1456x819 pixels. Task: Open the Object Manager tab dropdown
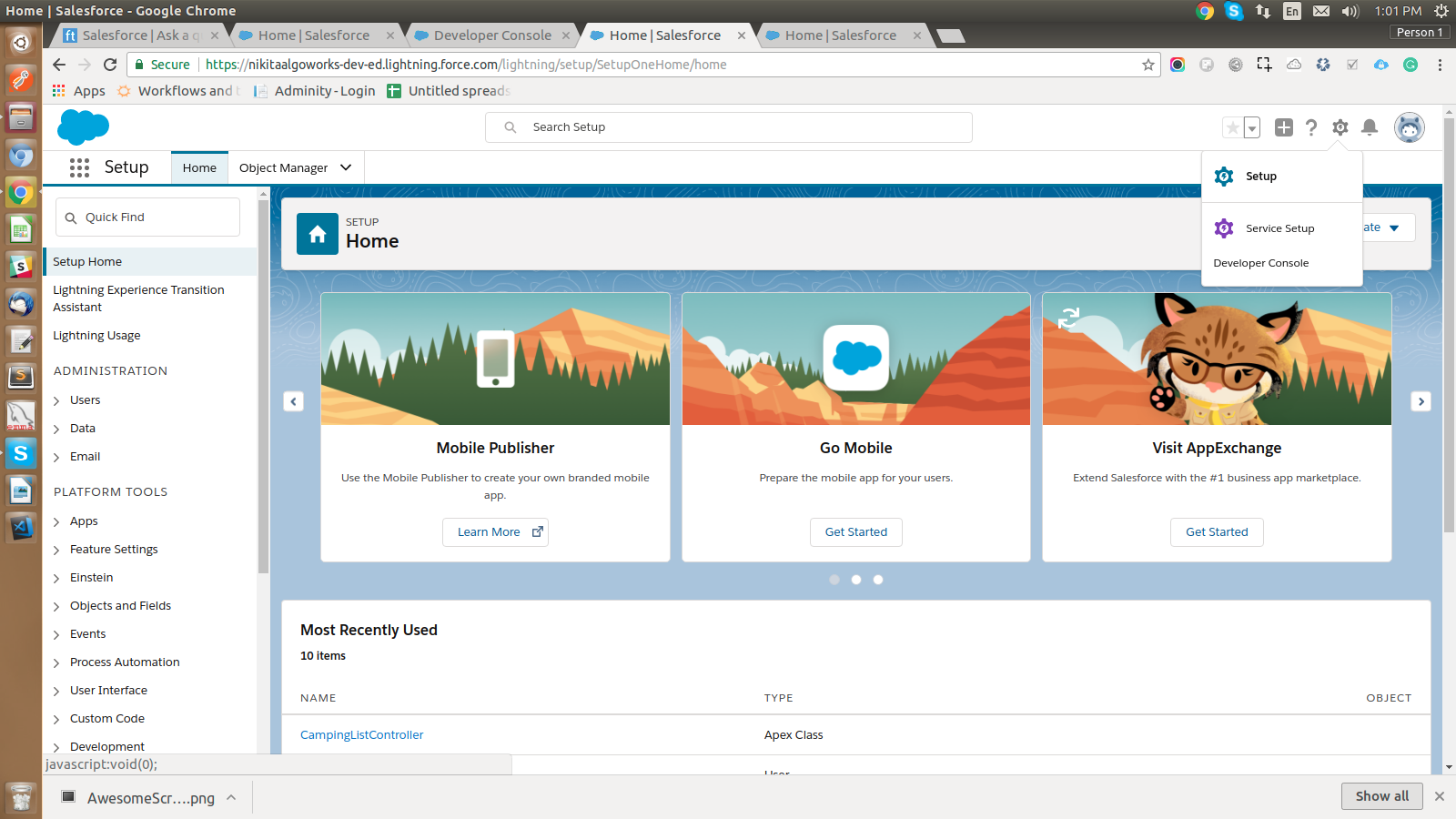coord(346,167)
